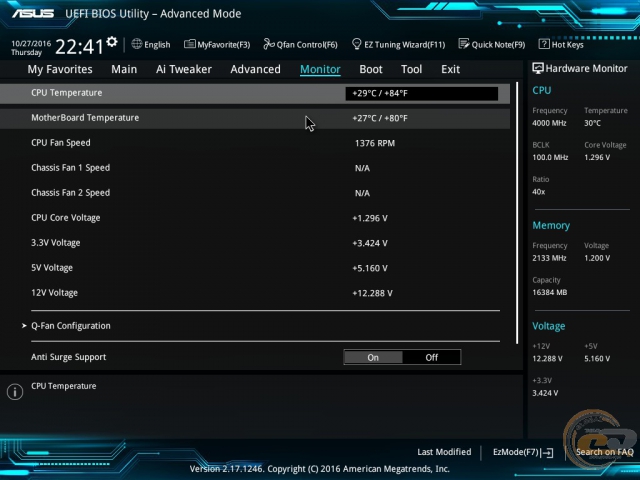Viewport: 640px width, 480px height.
Task: Show Hot Keys list
Action: click(561, 44)
